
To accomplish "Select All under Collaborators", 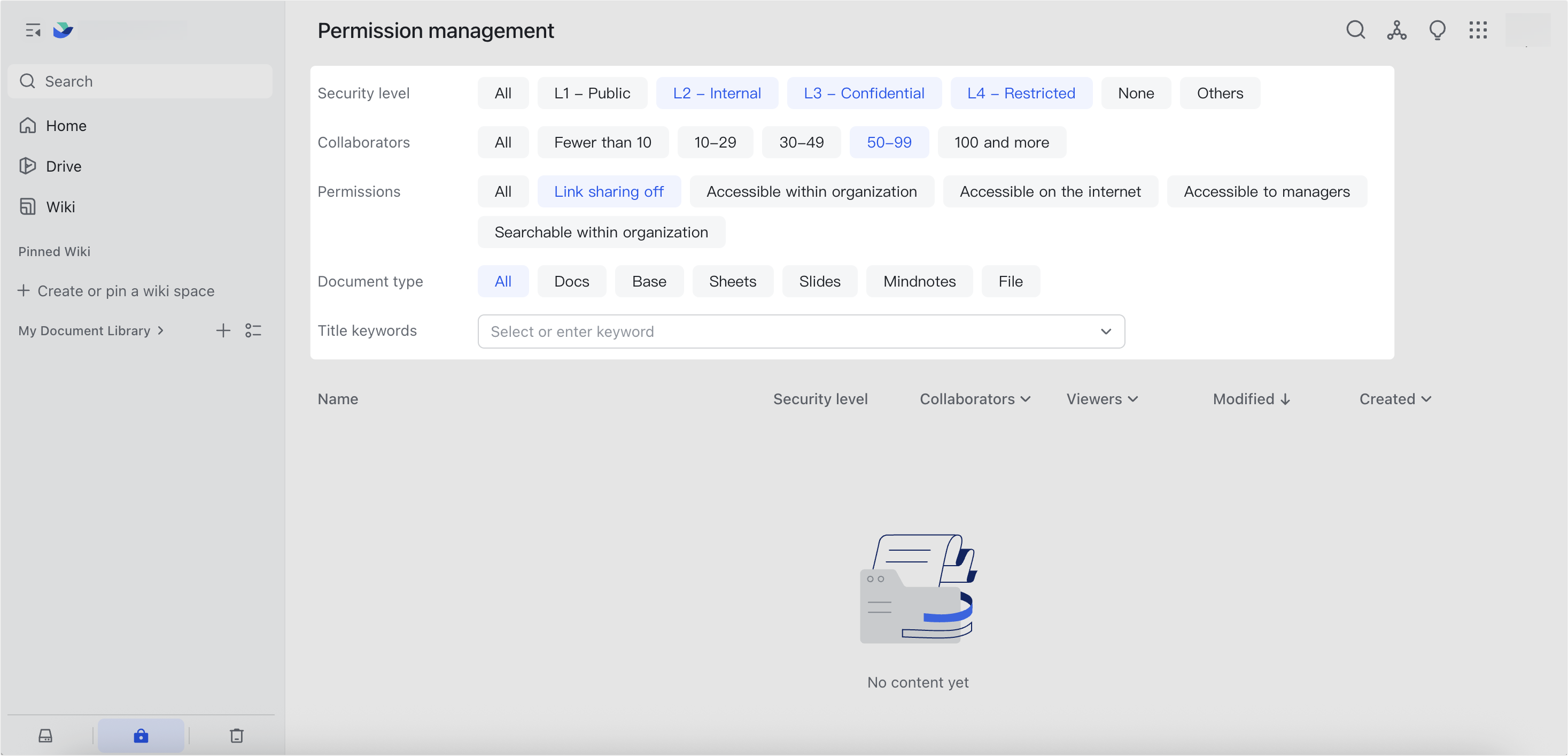I will (x=503, y=142).
